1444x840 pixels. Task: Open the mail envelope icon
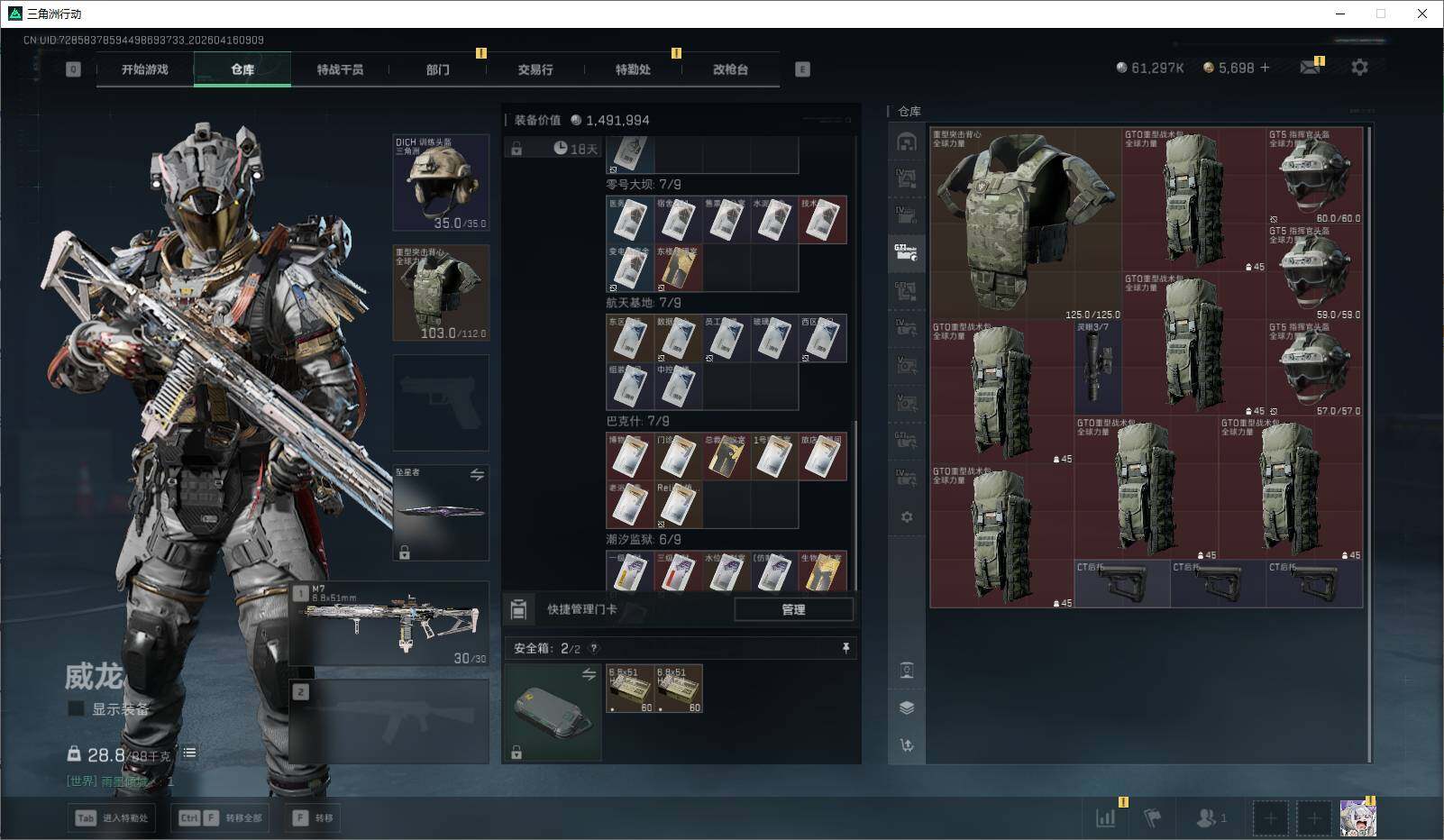(x=1311, y=68)
